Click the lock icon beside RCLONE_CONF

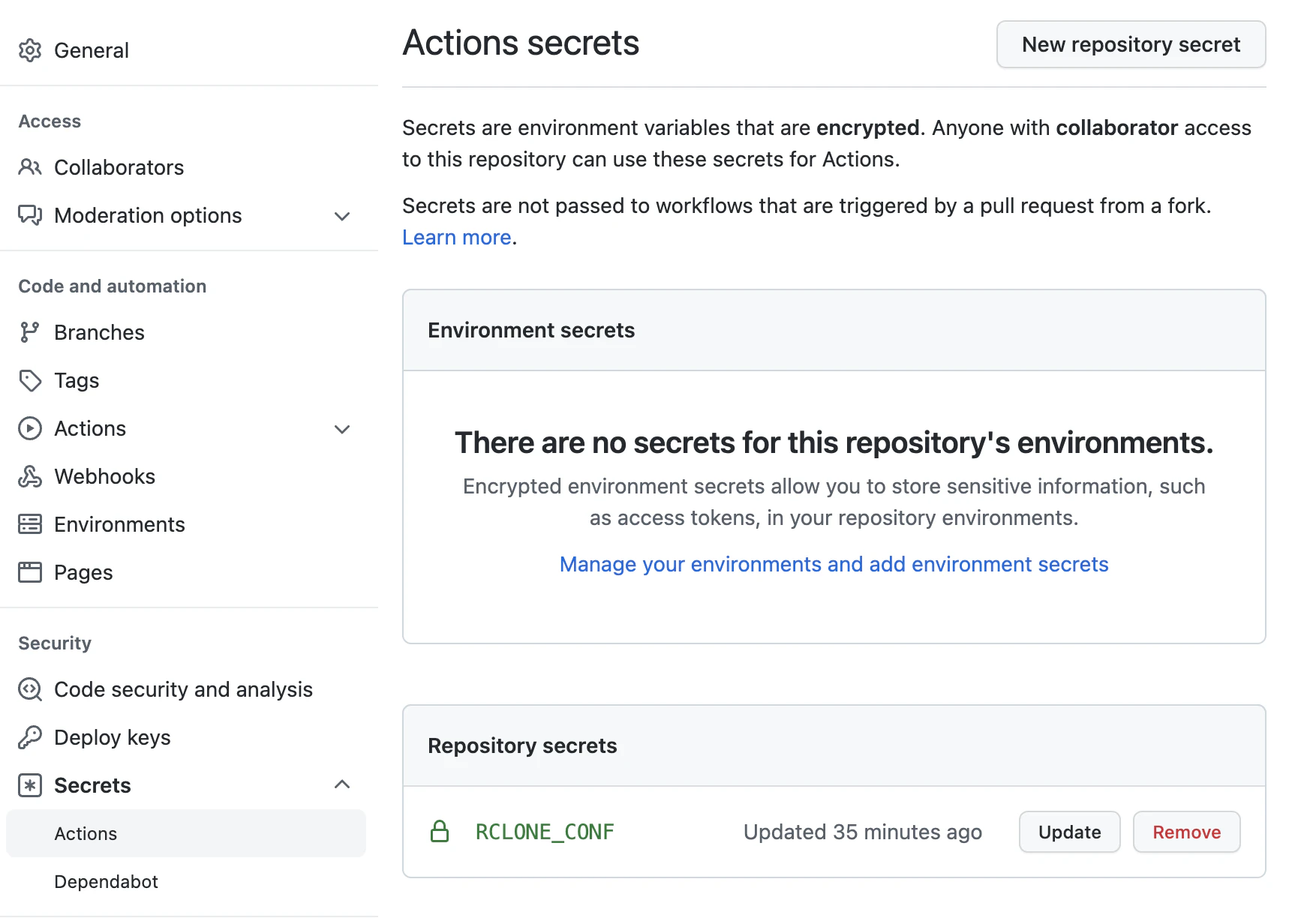coord(440,832)
